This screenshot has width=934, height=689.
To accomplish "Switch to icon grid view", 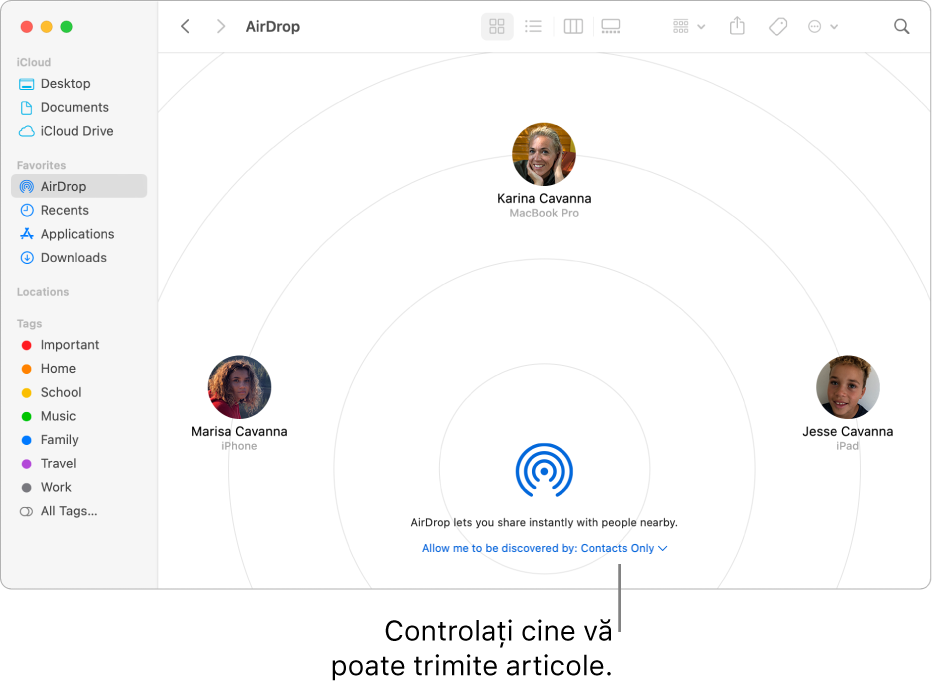I will tap(497, 26).
